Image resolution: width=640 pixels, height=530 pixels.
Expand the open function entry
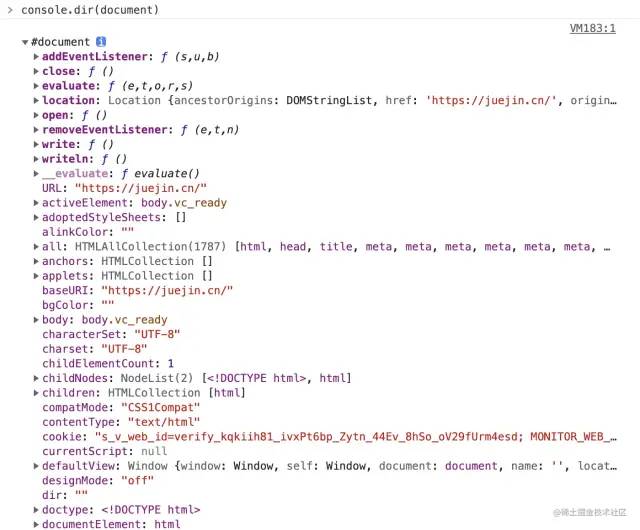pos(36,115)
